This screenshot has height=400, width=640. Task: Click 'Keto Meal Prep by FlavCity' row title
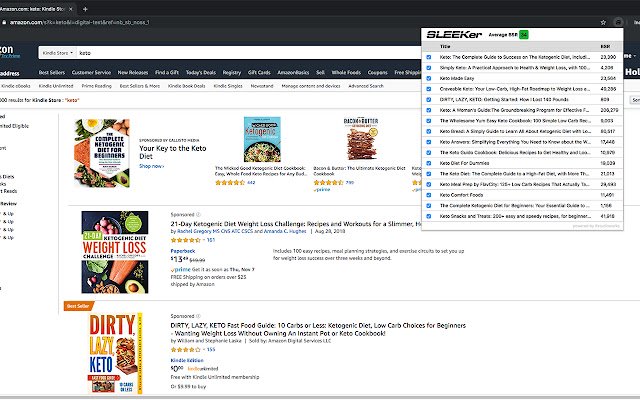point(514,184)
